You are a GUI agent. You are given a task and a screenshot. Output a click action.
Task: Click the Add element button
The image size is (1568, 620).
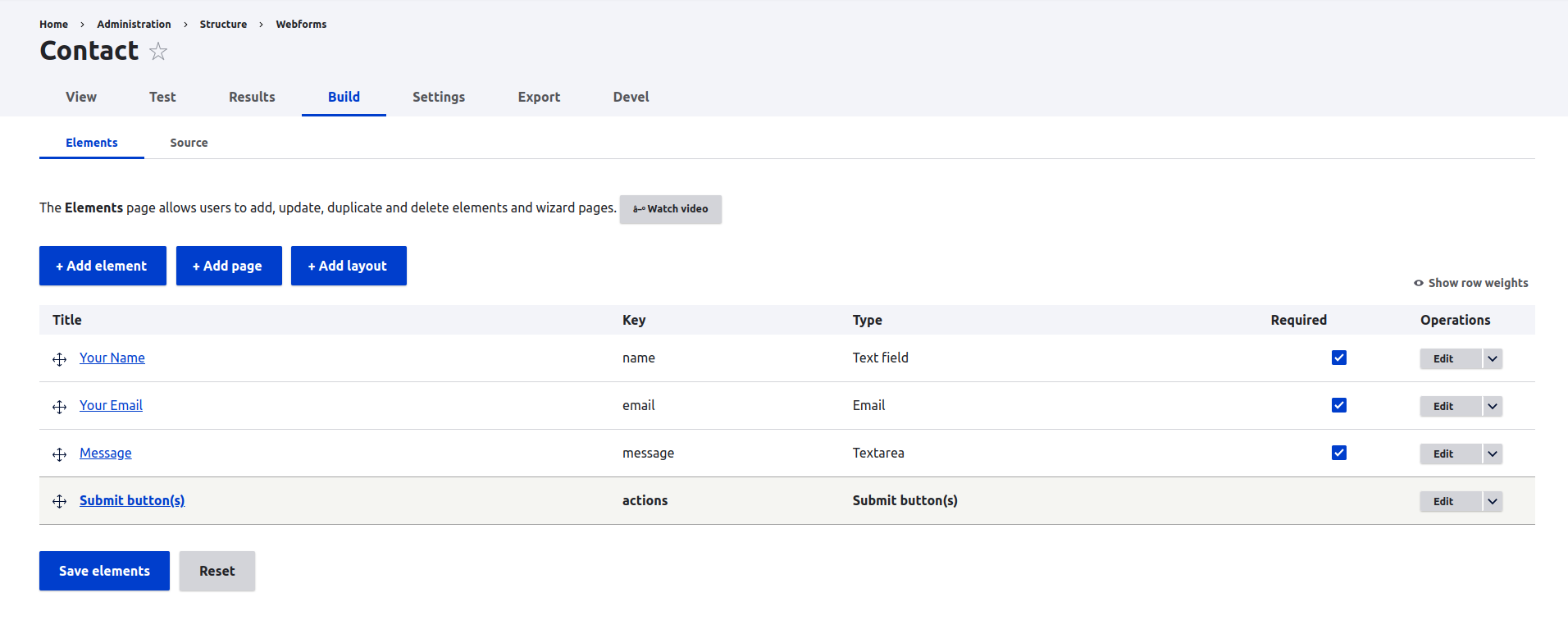(x=103, y=266)
